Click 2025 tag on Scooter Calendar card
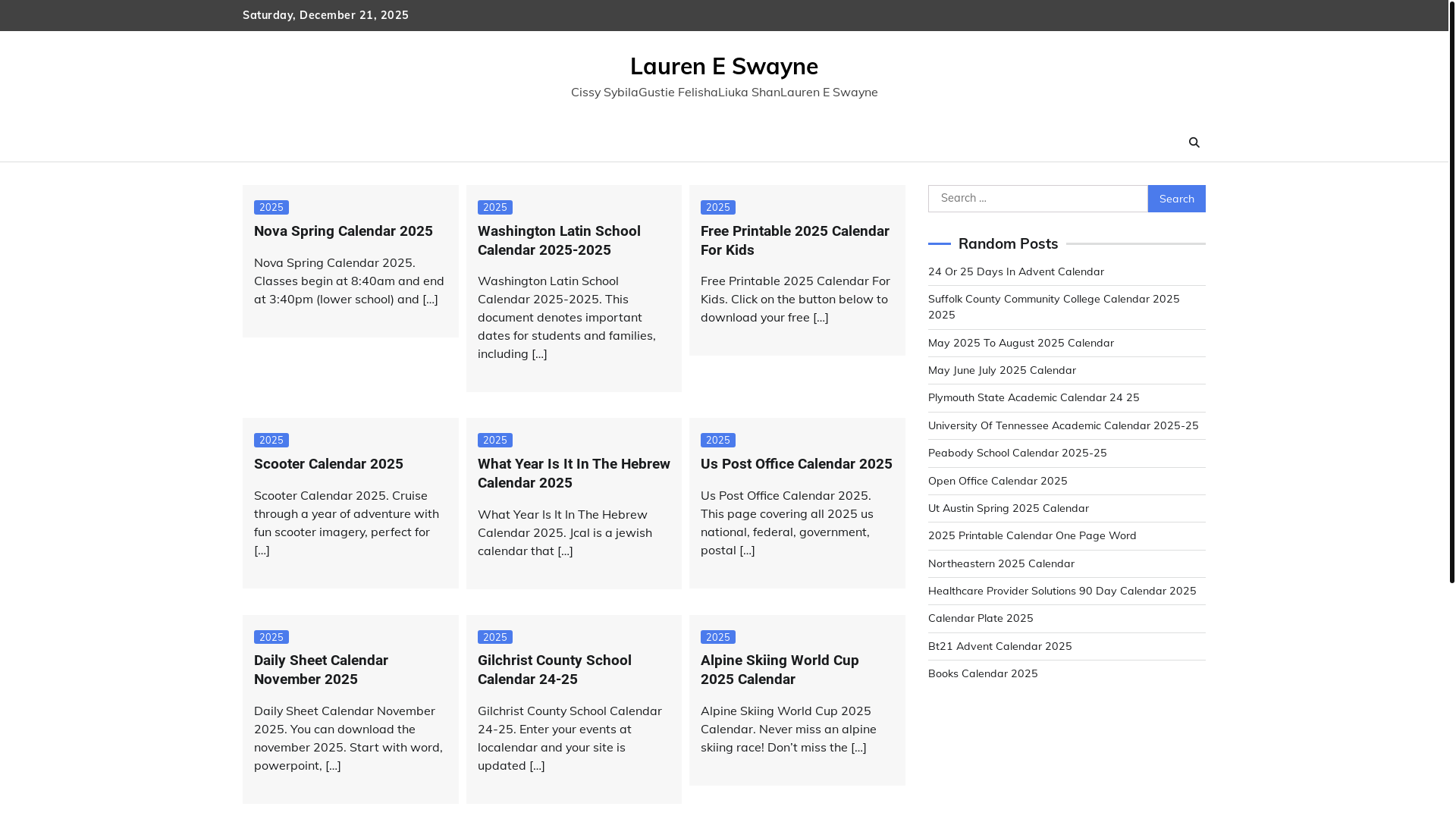This screenshot has width=1456, height=819. [x=271, y=440]
